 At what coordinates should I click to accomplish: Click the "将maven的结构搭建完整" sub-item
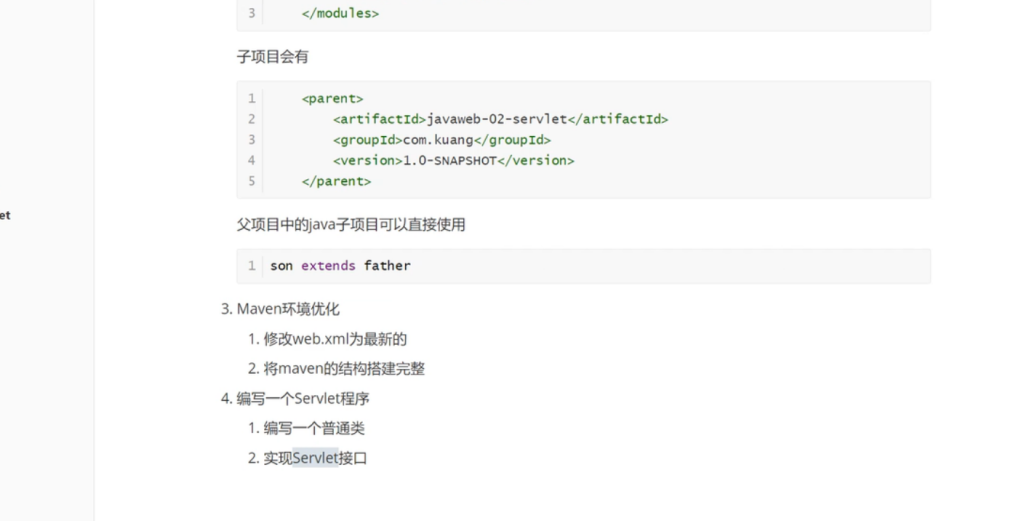(344, 369)
